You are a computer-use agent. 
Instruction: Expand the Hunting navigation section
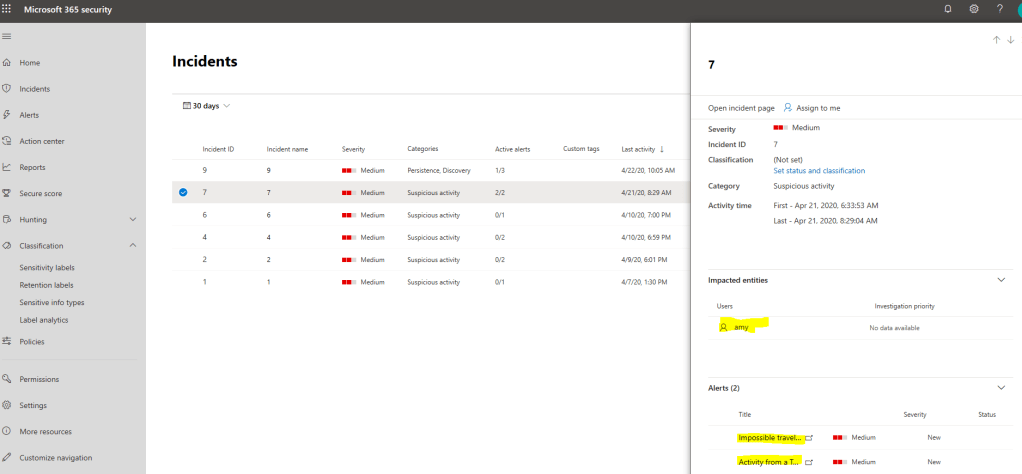pyautogui.click(x=133, y=219)
